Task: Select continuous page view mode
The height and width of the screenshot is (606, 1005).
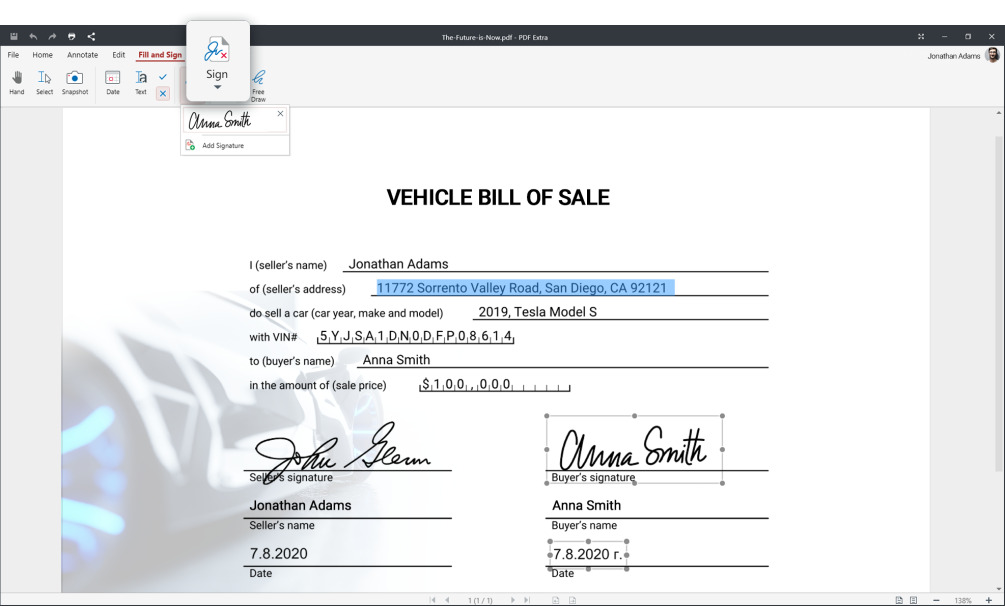Action: pos(913,600)
